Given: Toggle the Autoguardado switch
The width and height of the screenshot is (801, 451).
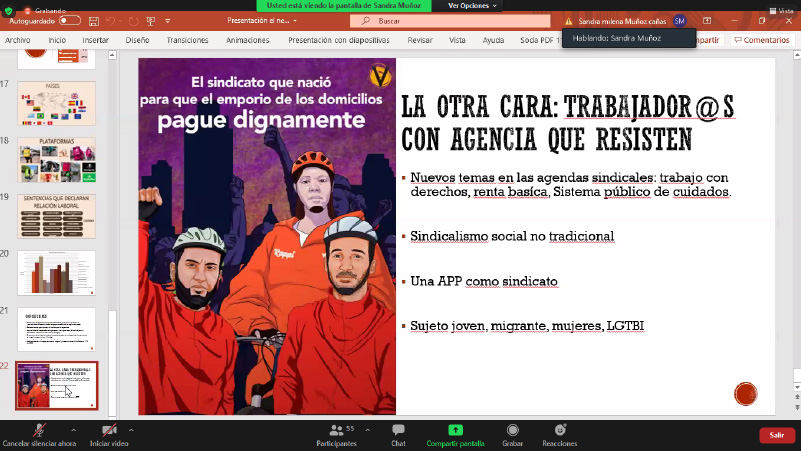Looking at the screenshot, I should pyautogui.click(x=69, y=21).
